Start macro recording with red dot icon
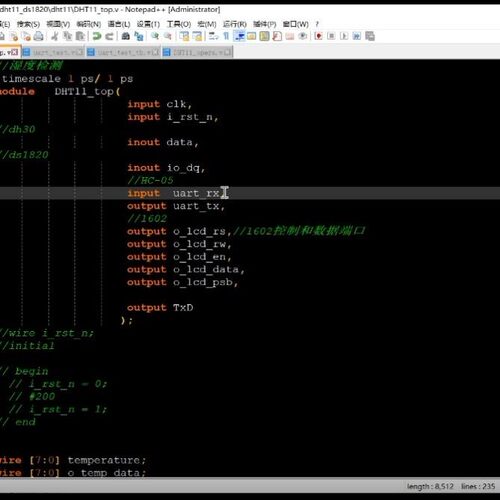This screenshot has height=500, width=500. (319, 36)
